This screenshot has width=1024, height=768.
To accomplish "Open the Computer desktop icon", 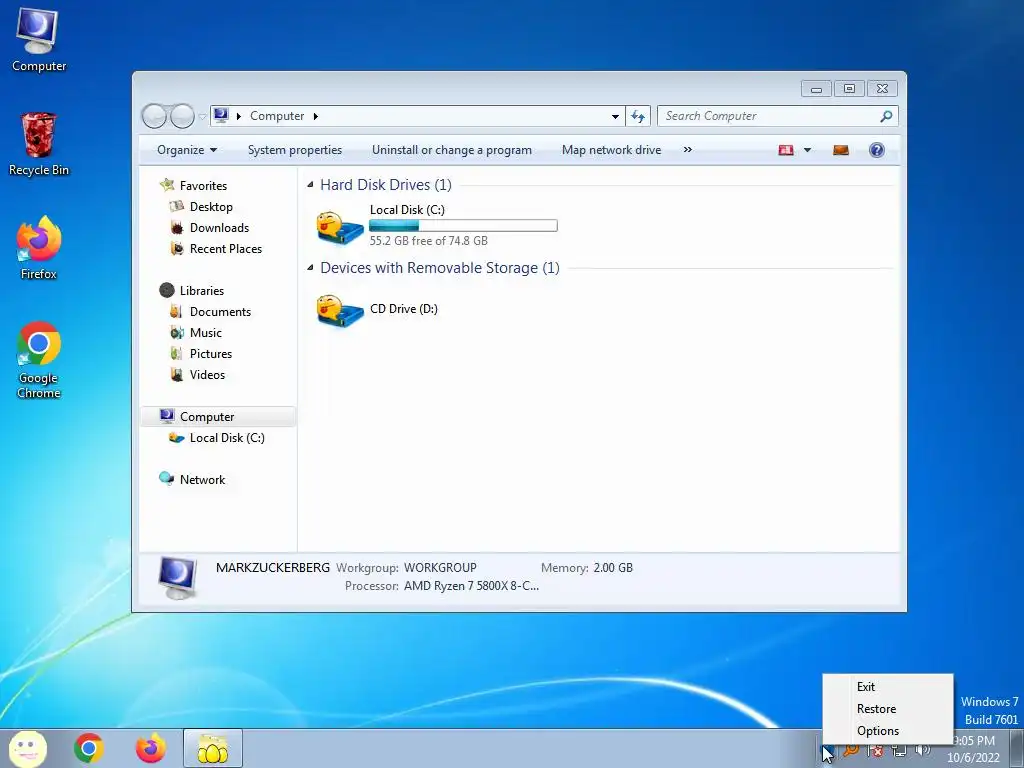I will [39, 39].
